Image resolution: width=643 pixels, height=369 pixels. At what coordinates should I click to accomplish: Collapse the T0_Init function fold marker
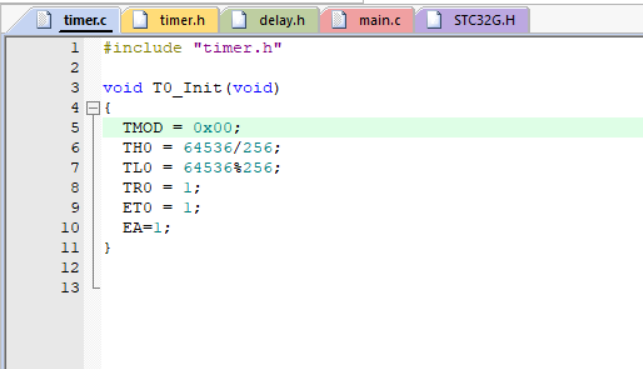click(x=93, y=108)
